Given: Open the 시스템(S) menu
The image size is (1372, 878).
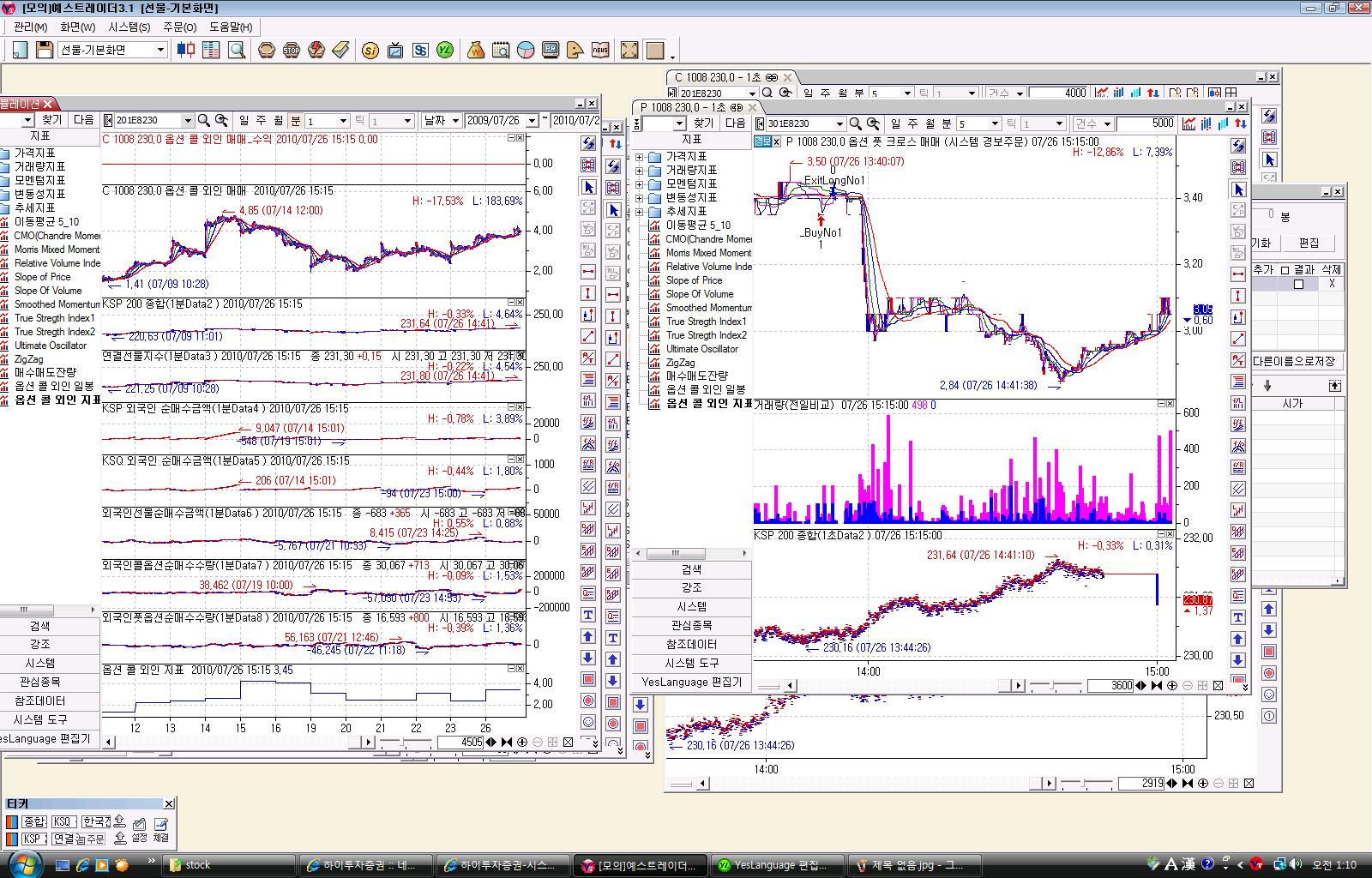Looking at the screenshot, I should tap(129, 27).
